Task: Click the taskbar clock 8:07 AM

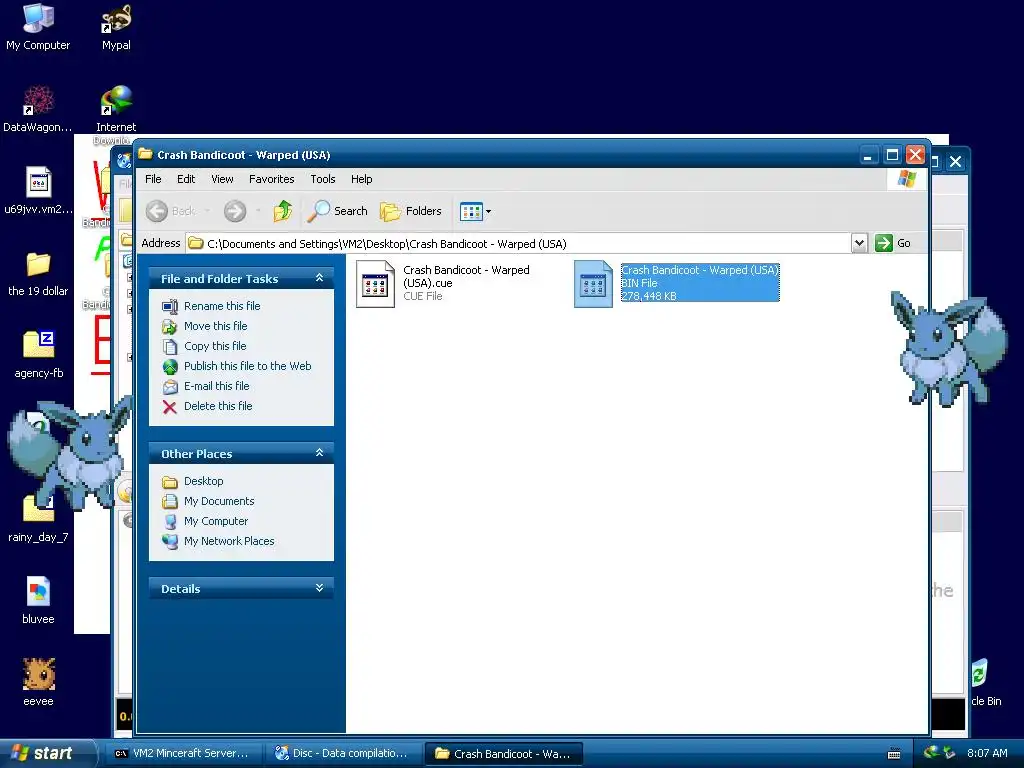Action: click(987, 754)
